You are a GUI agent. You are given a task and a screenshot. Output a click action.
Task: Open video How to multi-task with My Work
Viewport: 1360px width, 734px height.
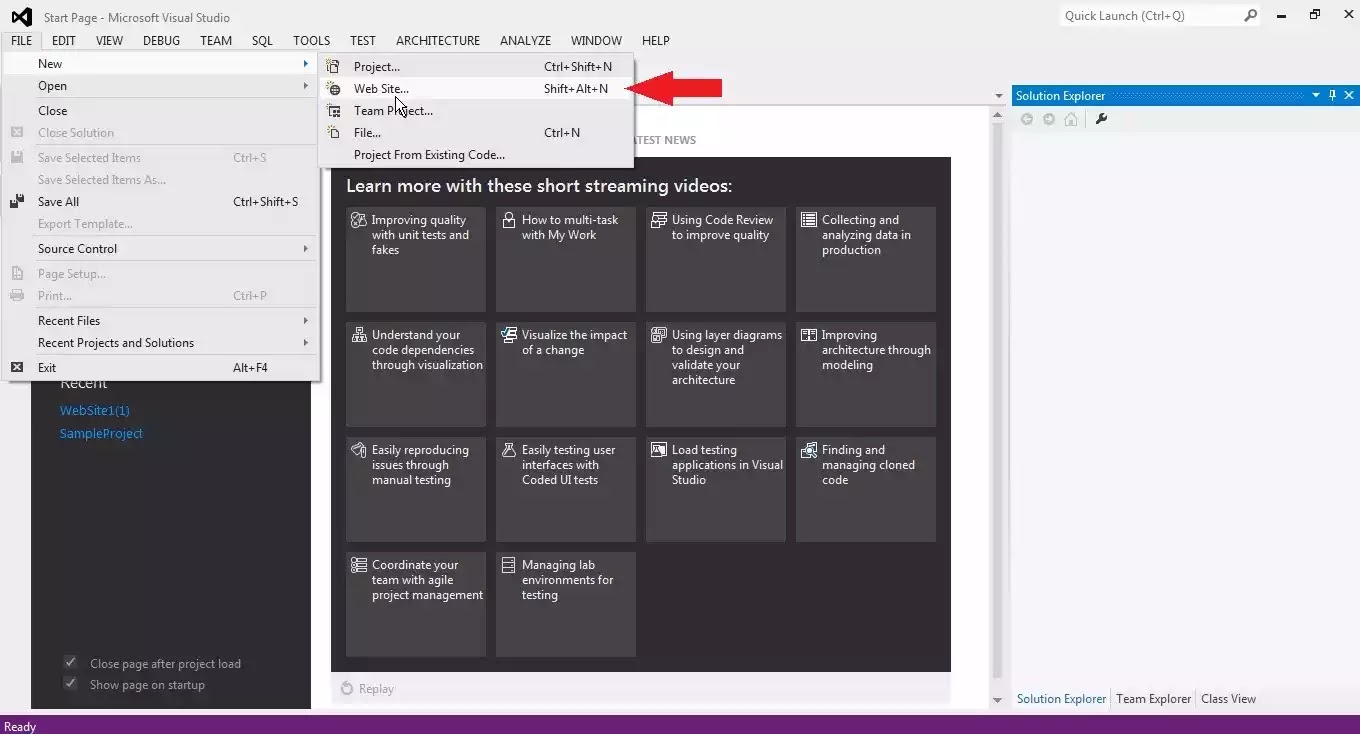(566, 259)
